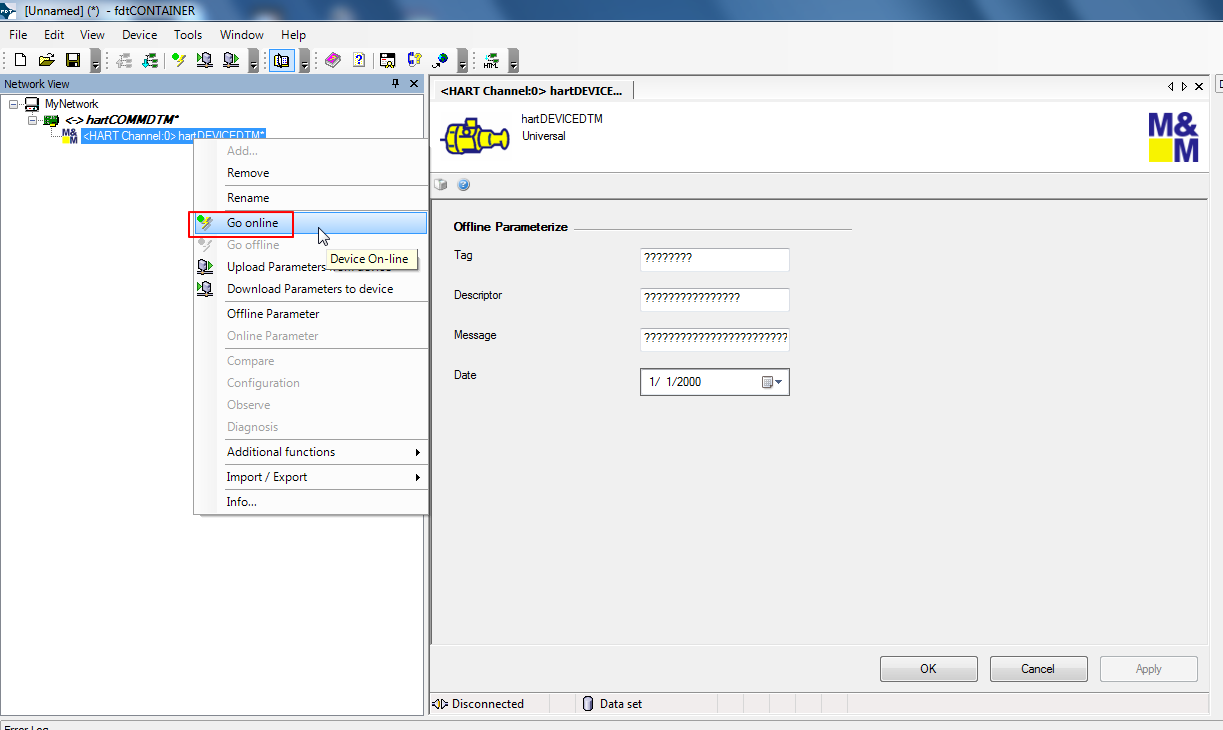
Task: Click the blue help icon in DTM toolbar
Action: pyautogui.click(x=463, y=185)
